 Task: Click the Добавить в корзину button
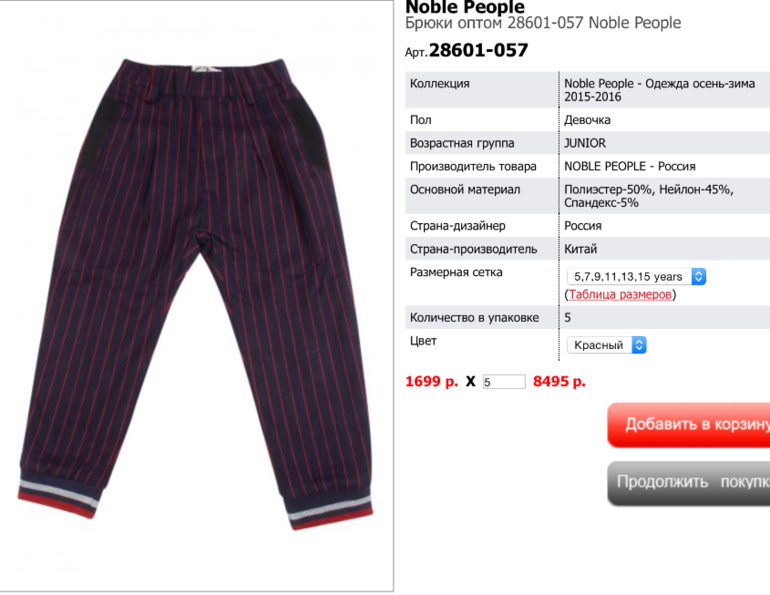pyautogui.click(x=689, y=425)
